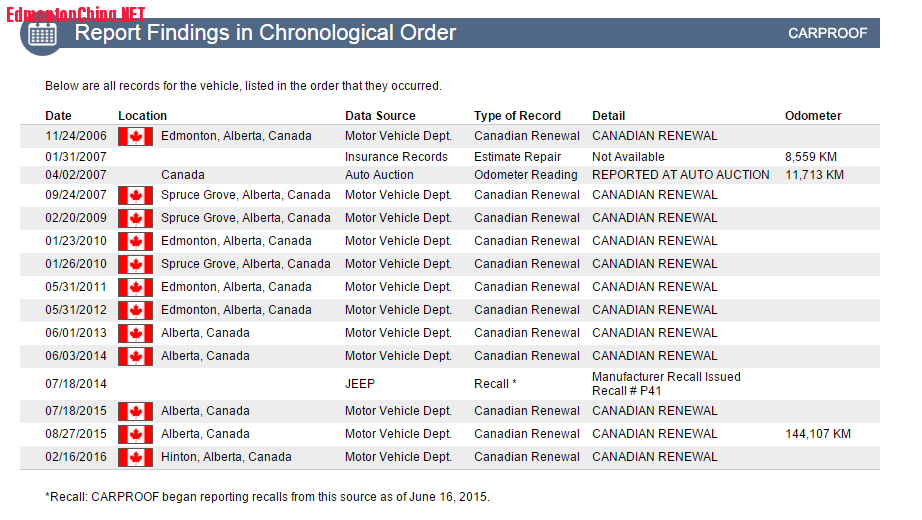The width and height of the screenshot is (922, 520).
Task: Click the 144,107 KM odometer value
Action: (x=818, y=434)
